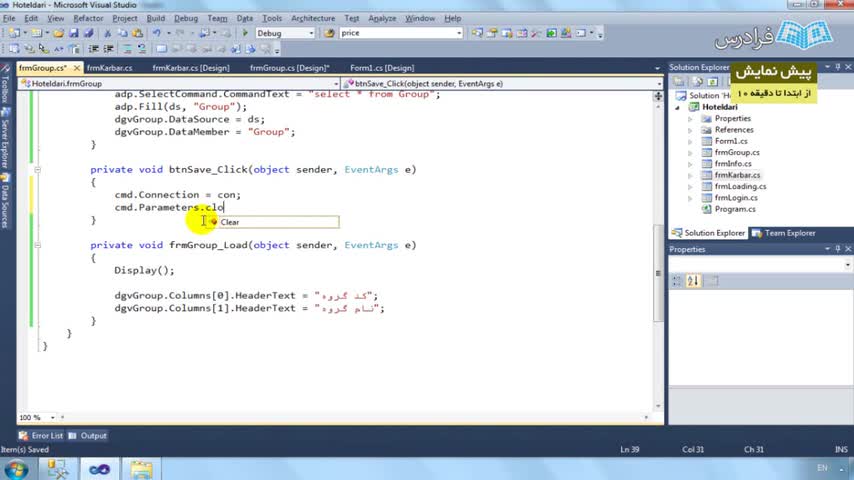
Task: Switch to frmGroup.cs [Design] tab
Action: (290, 68)
